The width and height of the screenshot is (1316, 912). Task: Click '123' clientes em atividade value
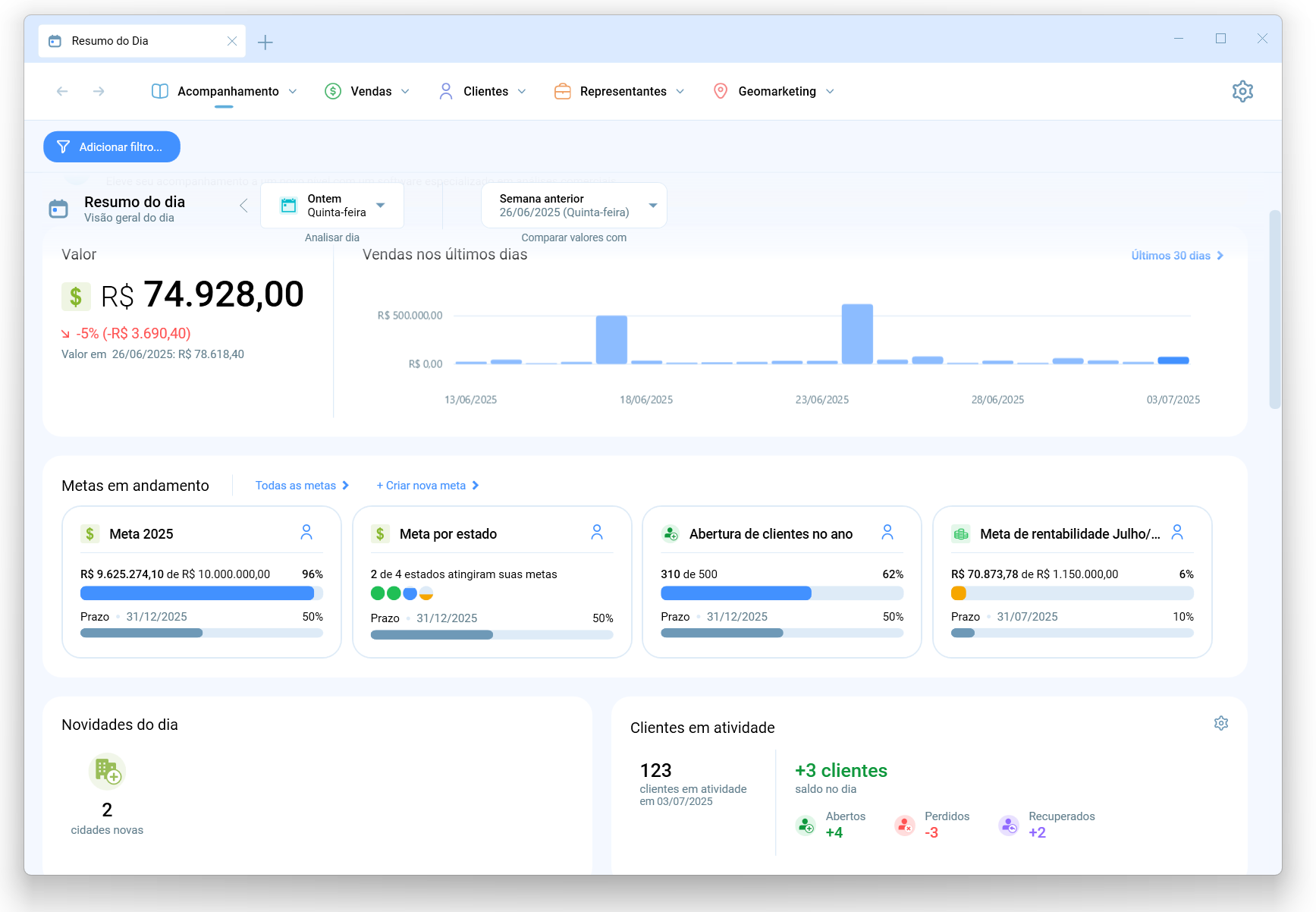click(655, 770)
